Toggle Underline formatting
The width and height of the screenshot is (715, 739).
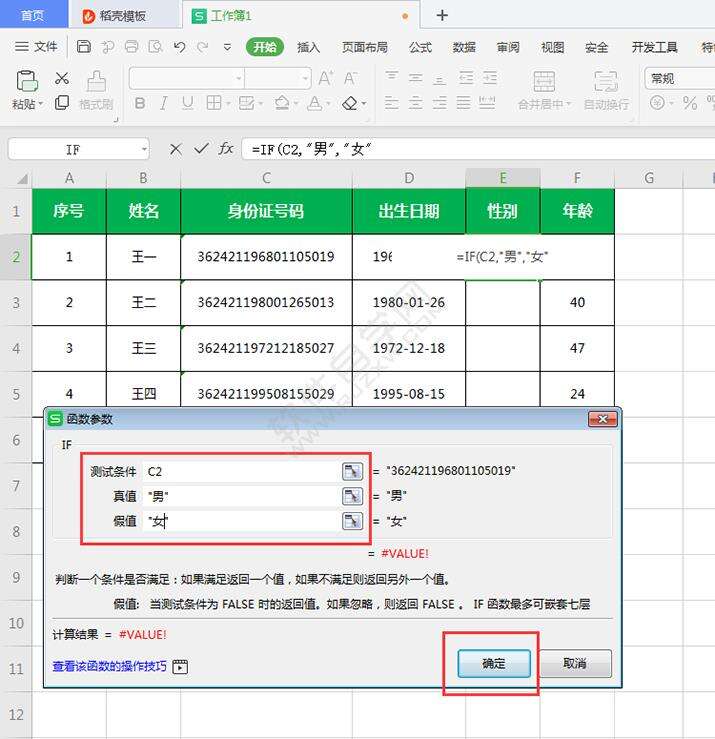click(x=188, y=103)
